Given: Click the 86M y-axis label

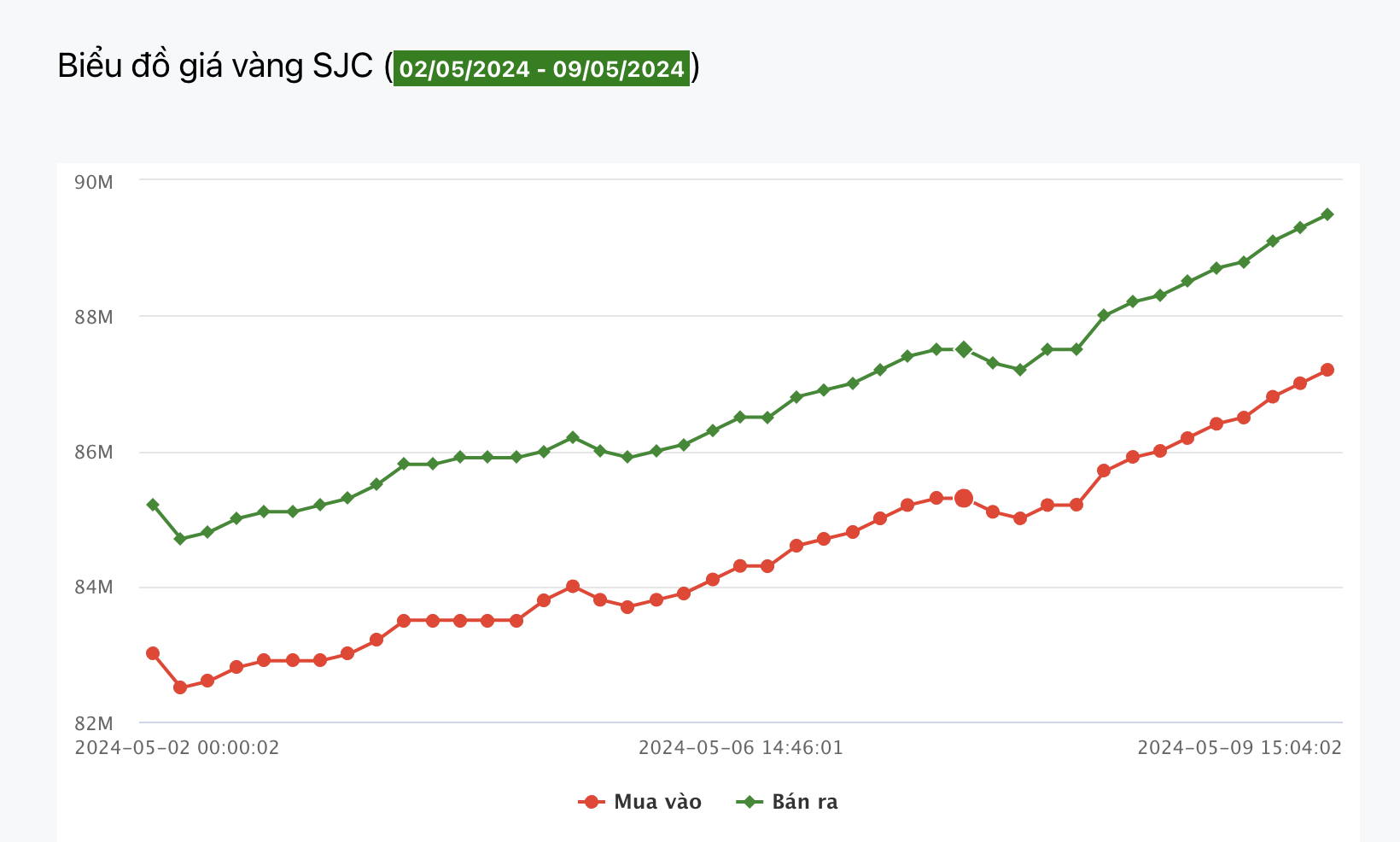Looking at the screenshot, I should 94,453.
